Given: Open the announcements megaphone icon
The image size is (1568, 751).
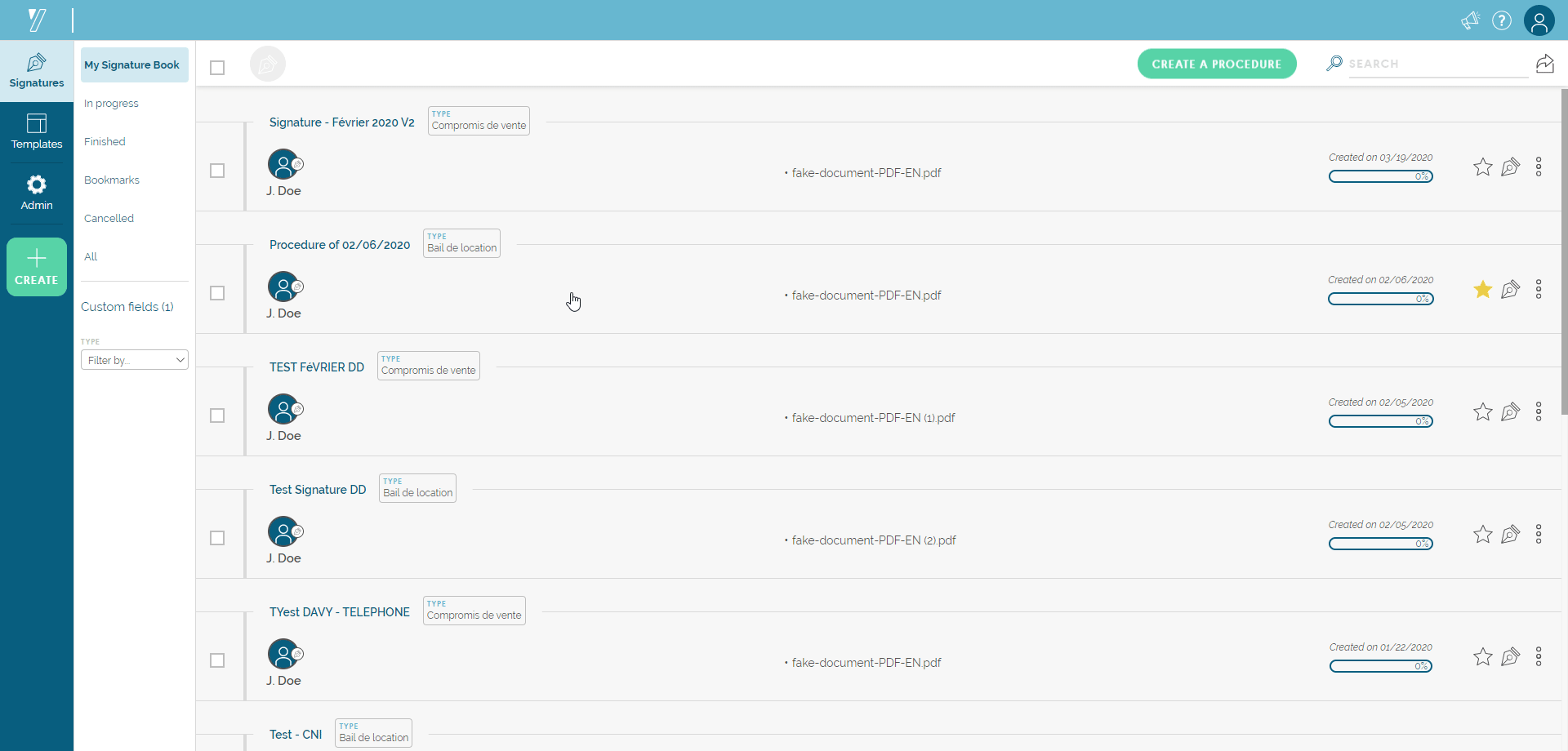Looking at the screenshot, I should click(x=1470, y=20).
